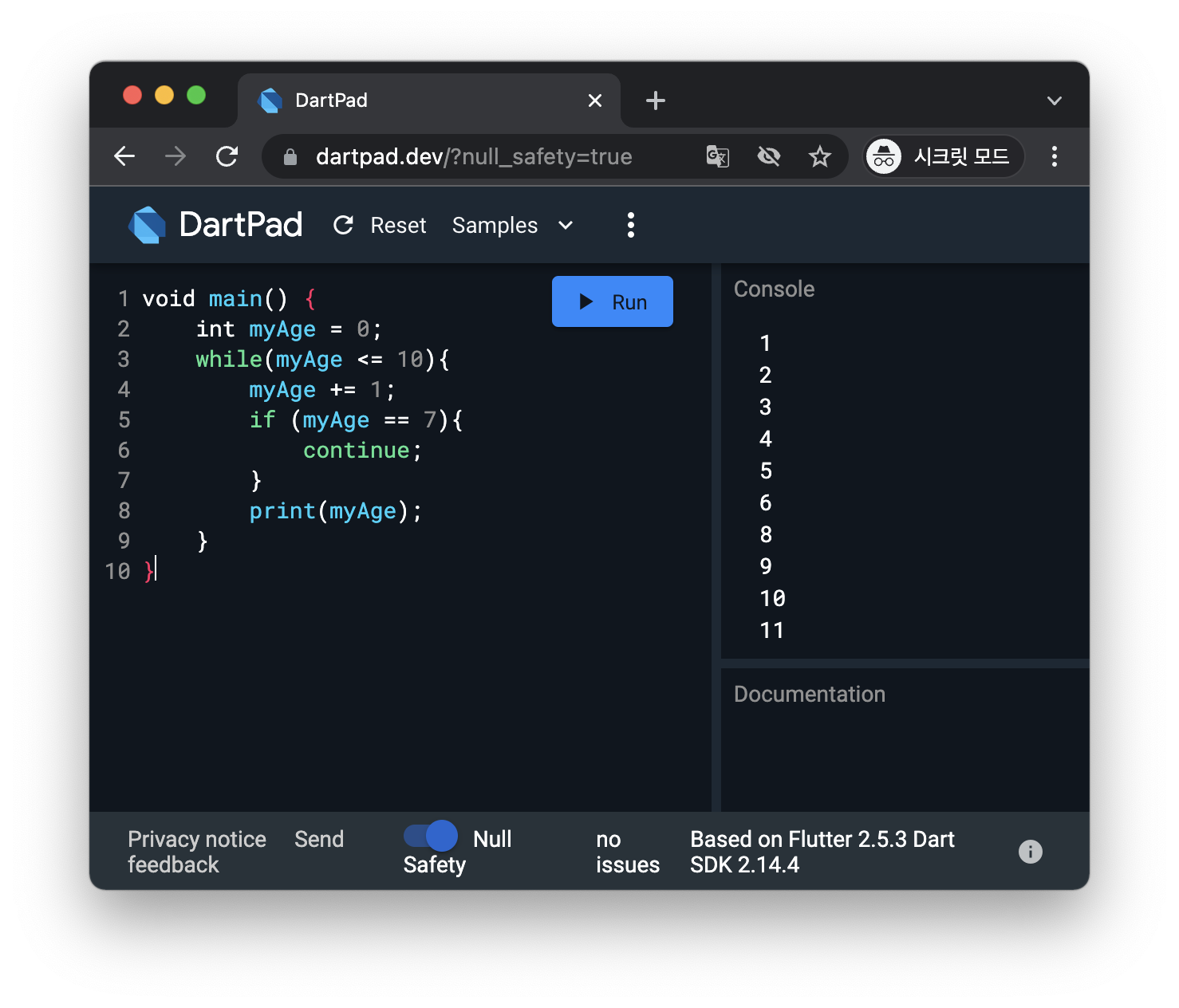Open the Privacy notice link

point(197,839)
